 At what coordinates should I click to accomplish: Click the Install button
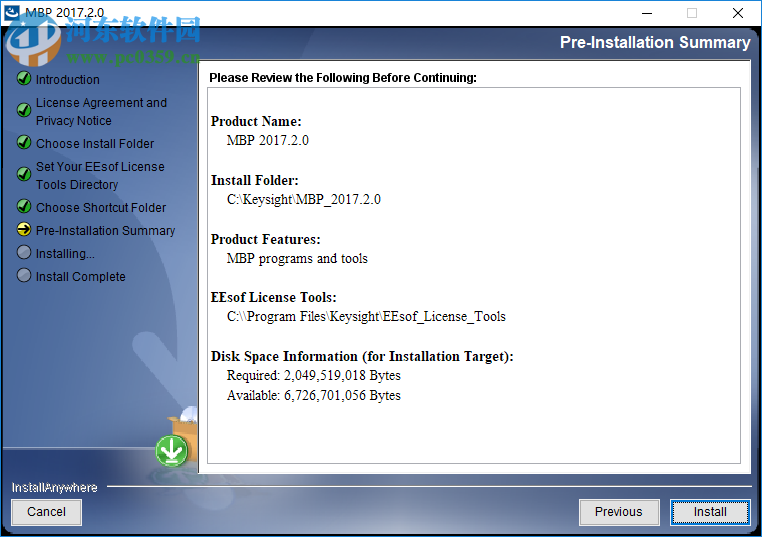pyautogui.click(x=710, y=512)
